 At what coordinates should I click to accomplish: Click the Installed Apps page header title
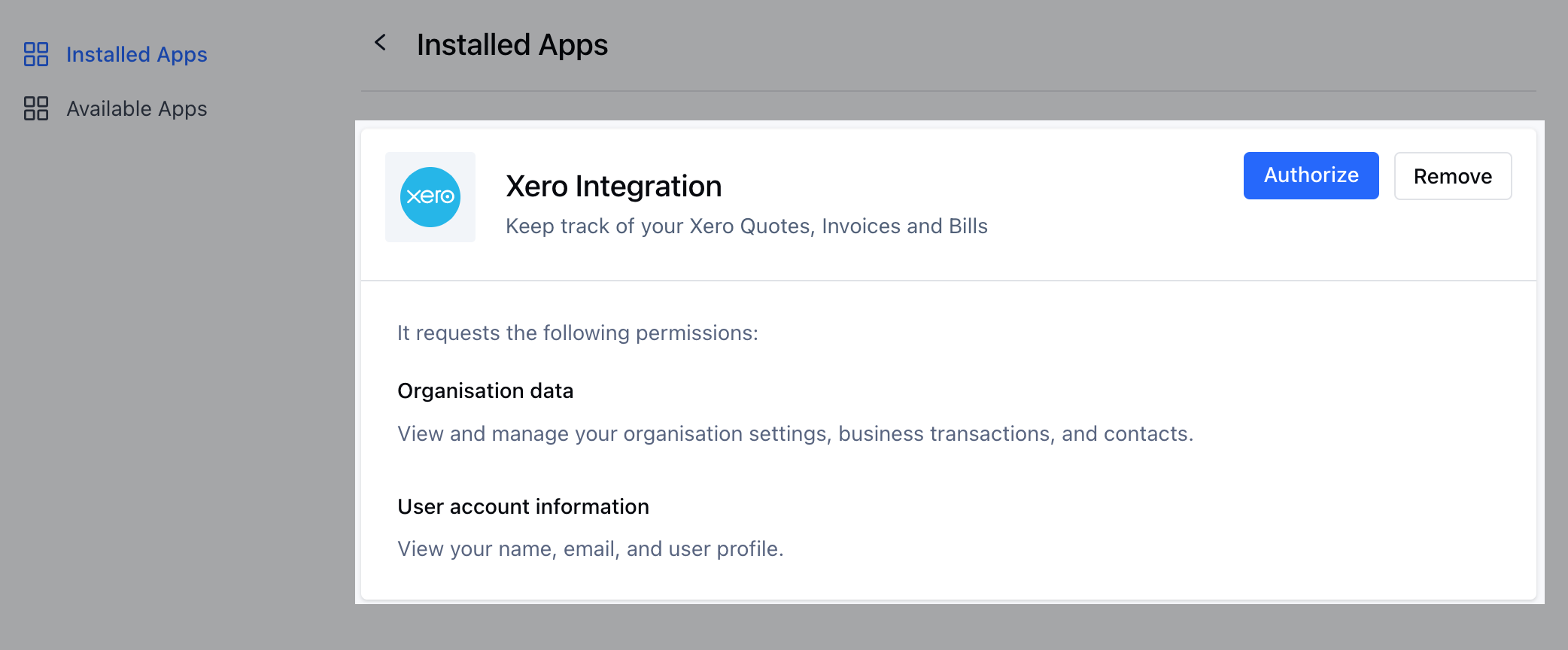[512, 45]
